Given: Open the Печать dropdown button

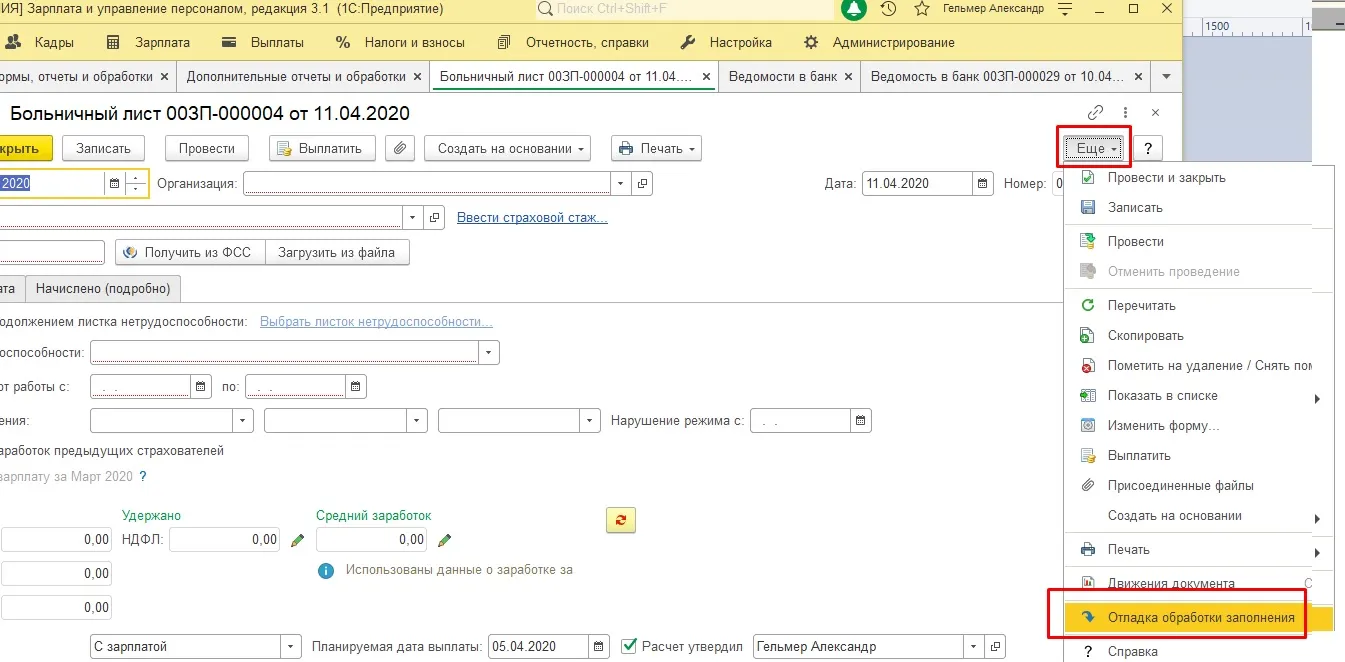Looking at the screenshot, I should [656, 148].
